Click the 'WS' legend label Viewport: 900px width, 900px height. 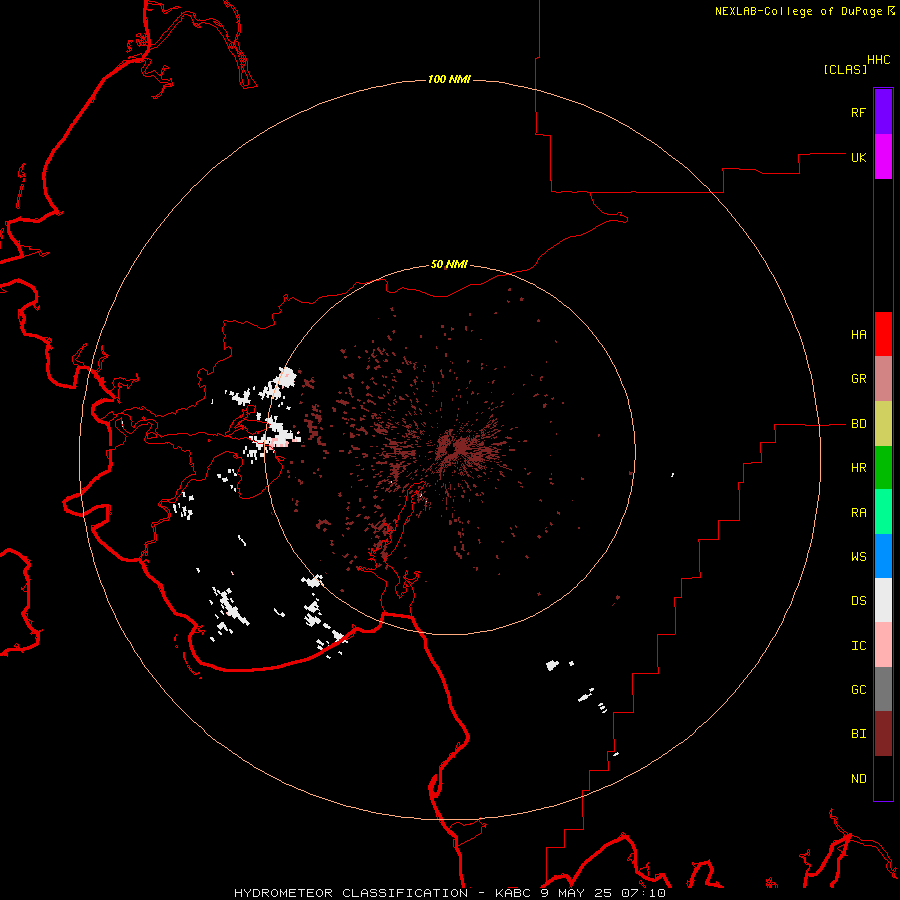point(859,556)
